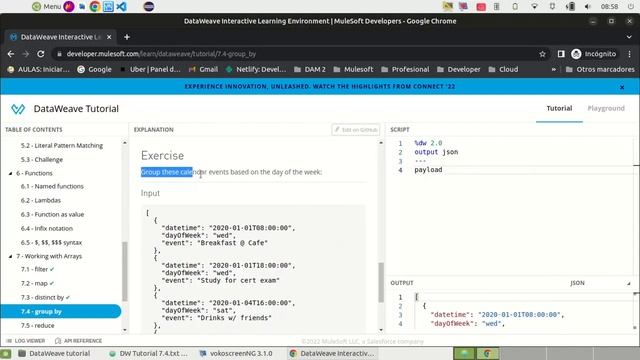The width and height of the screenshot is (640, 360).
Task: Open the Profesional bookmarks folder
Action: (x=405, y=69)
